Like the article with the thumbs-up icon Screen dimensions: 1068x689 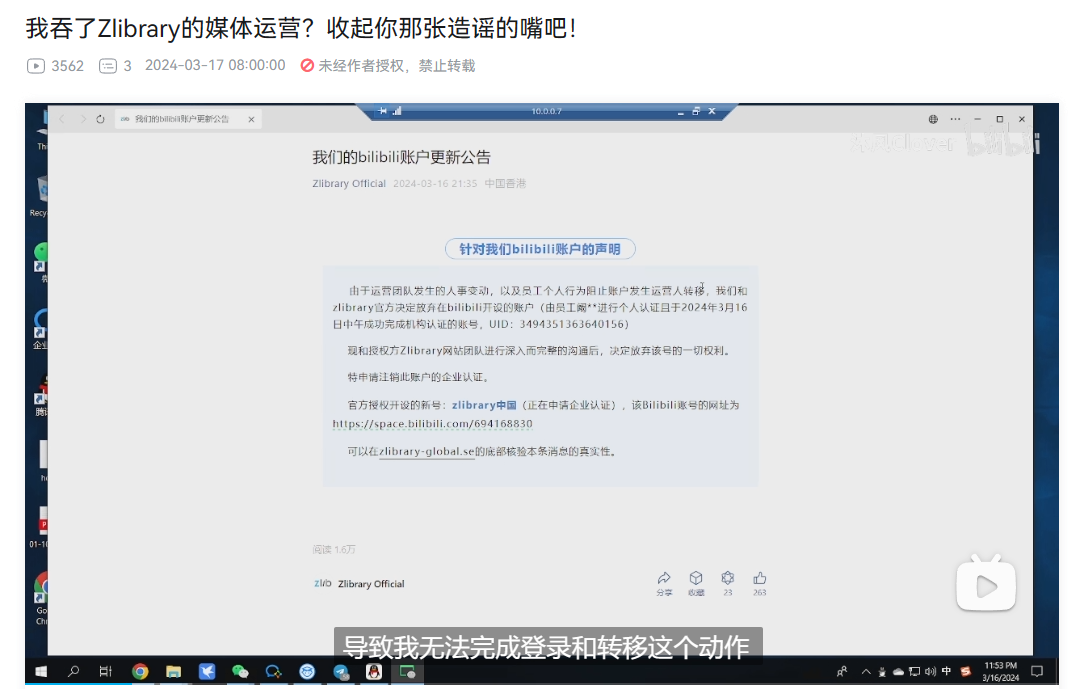click(x=759, y=583)
